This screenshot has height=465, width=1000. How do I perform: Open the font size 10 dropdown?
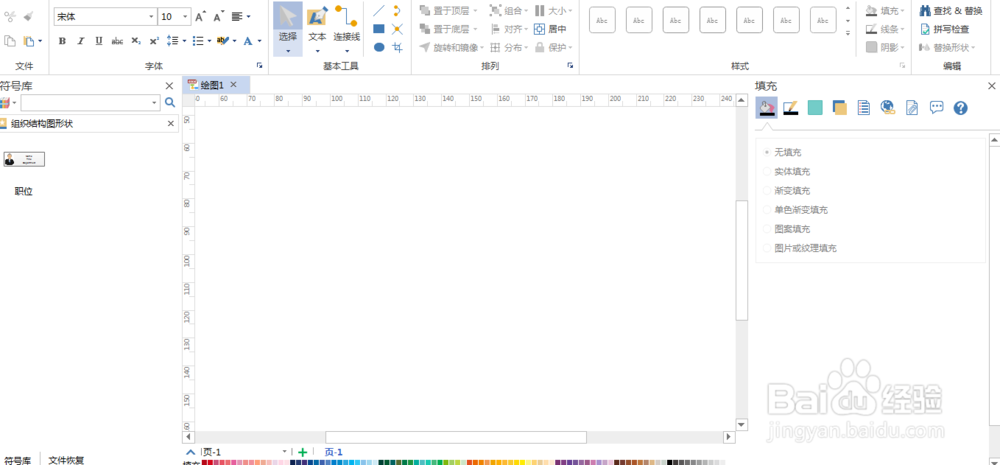185,17
